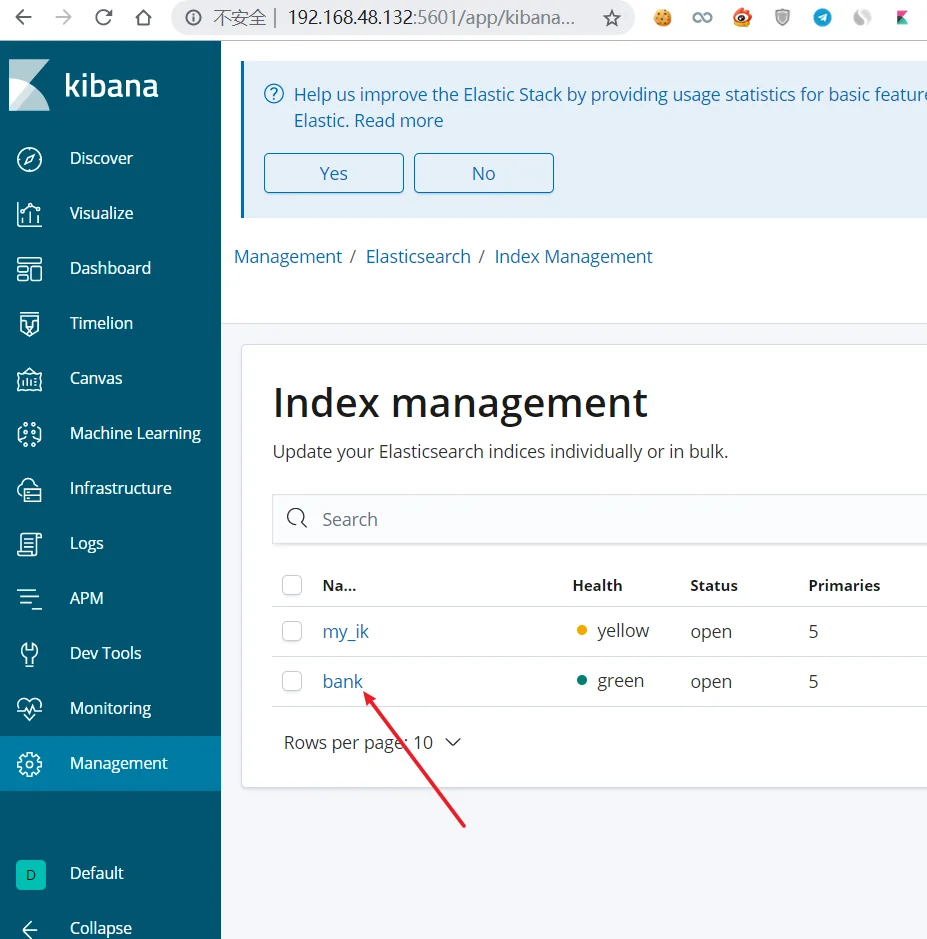Select Monitoring label in sidebar
The height and width of the screenshot is (939, 927).
110,708
